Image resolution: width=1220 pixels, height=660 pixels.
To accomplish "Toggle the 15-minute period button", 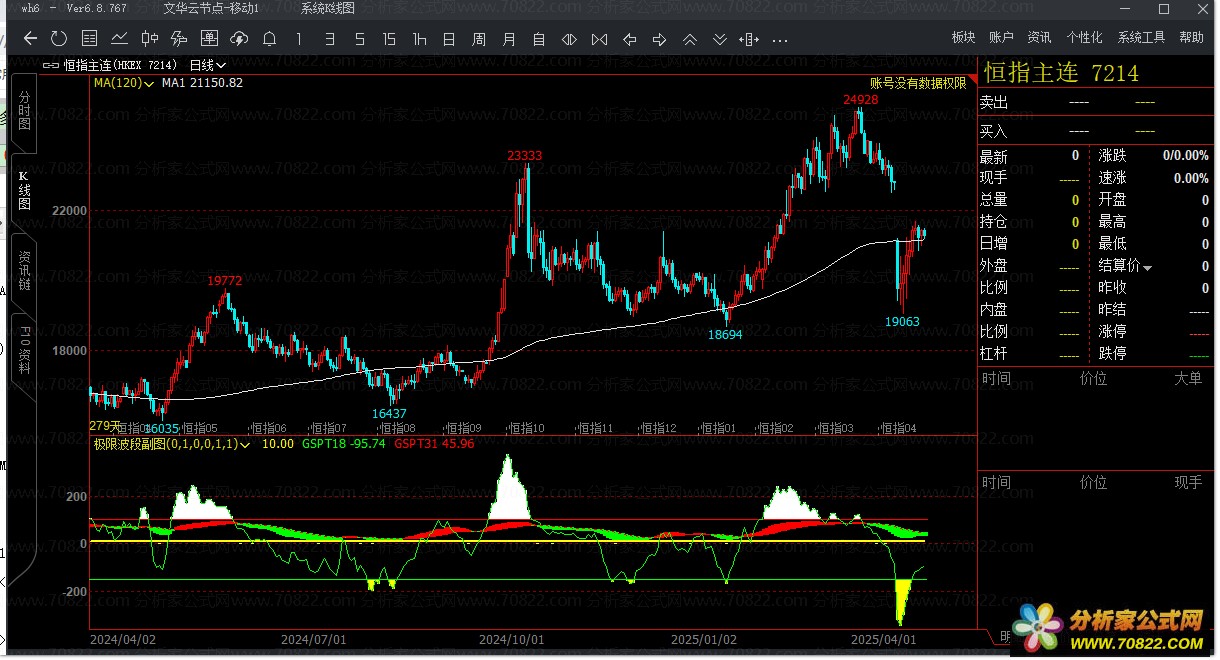I will tap(389, 39).
